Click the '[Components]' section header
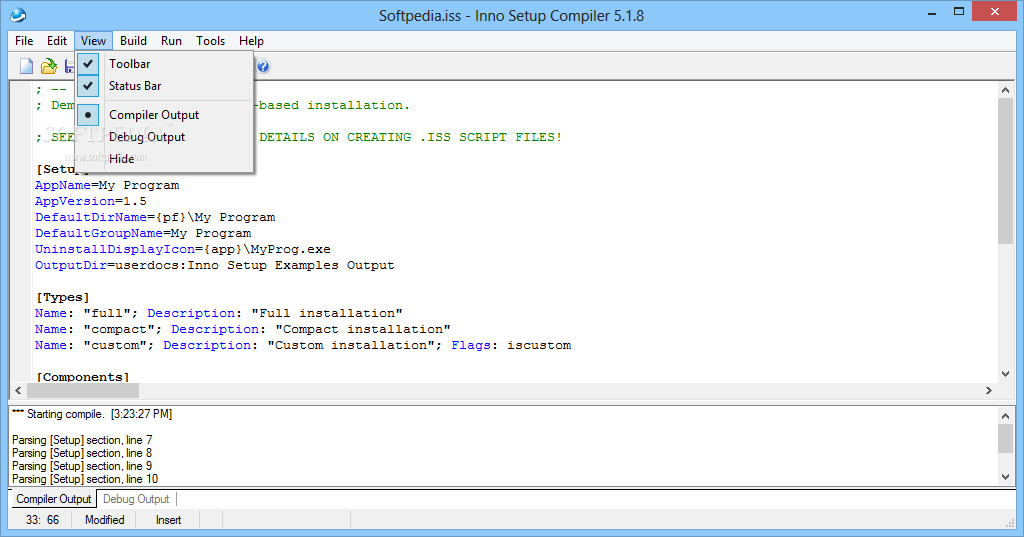Viewport: 1024px width, 537px height. (x=83, y=377)
